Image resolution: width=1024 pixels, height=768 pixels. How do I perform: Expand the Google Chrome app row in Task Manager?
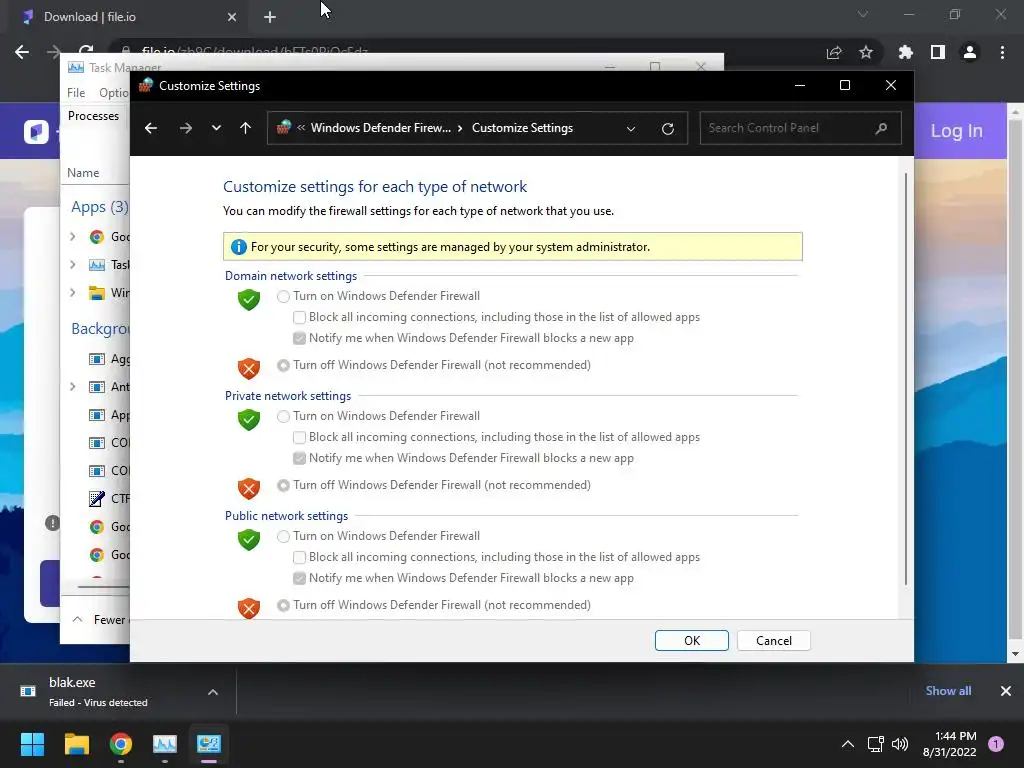tap(72, 236)
